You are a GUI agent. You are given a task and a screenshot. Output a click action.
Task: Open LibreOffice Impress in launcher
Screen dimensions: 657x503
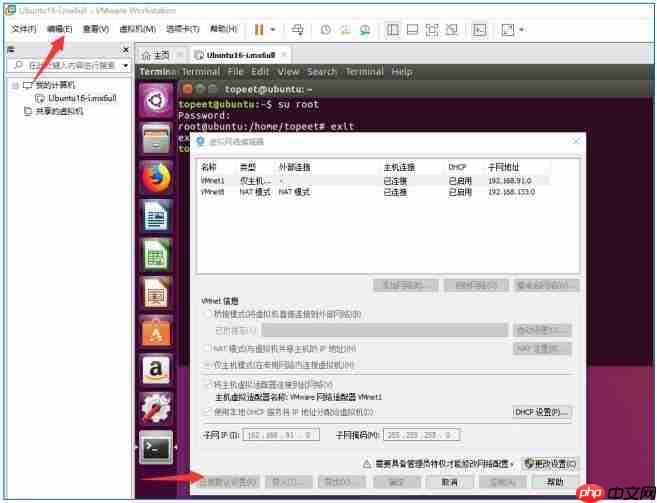tap(156, 293)
